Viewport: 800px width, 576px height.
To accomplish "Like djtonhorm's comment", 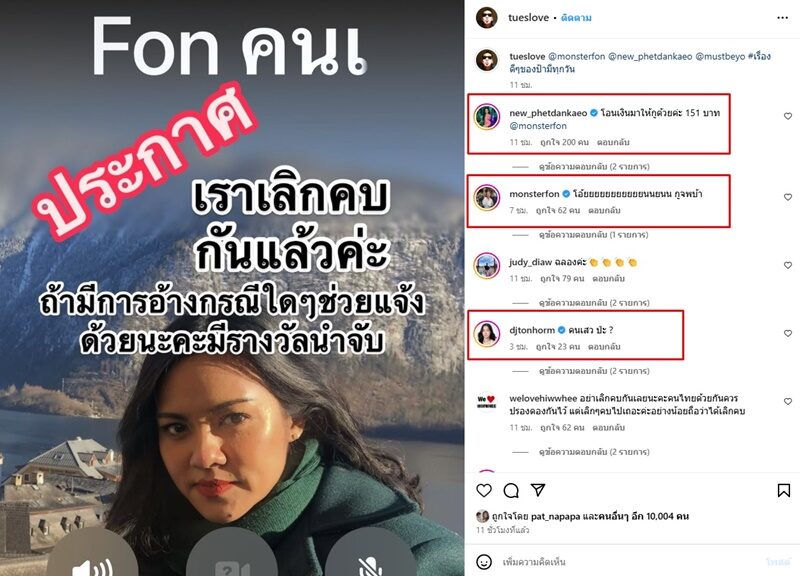I will click(x=788, y=333).
